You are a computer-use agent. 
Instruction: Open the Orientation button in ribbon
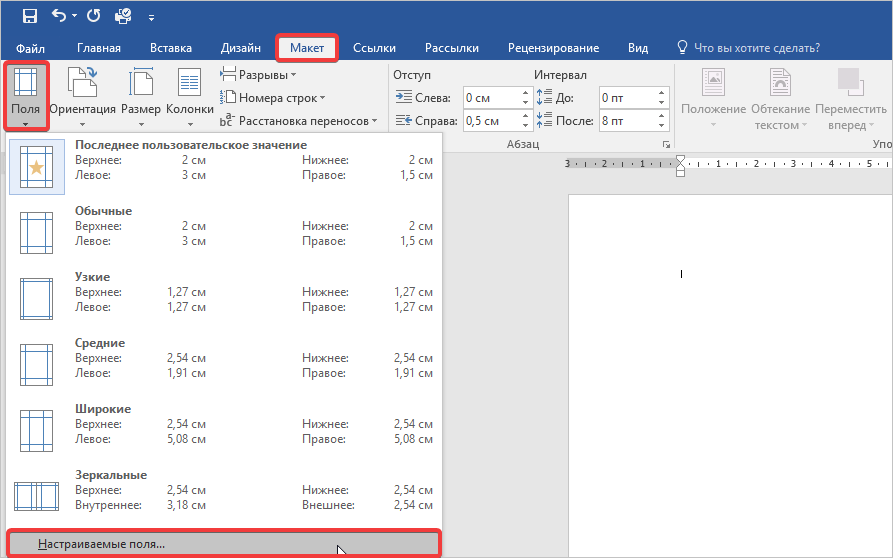click(x=82, y=95)
